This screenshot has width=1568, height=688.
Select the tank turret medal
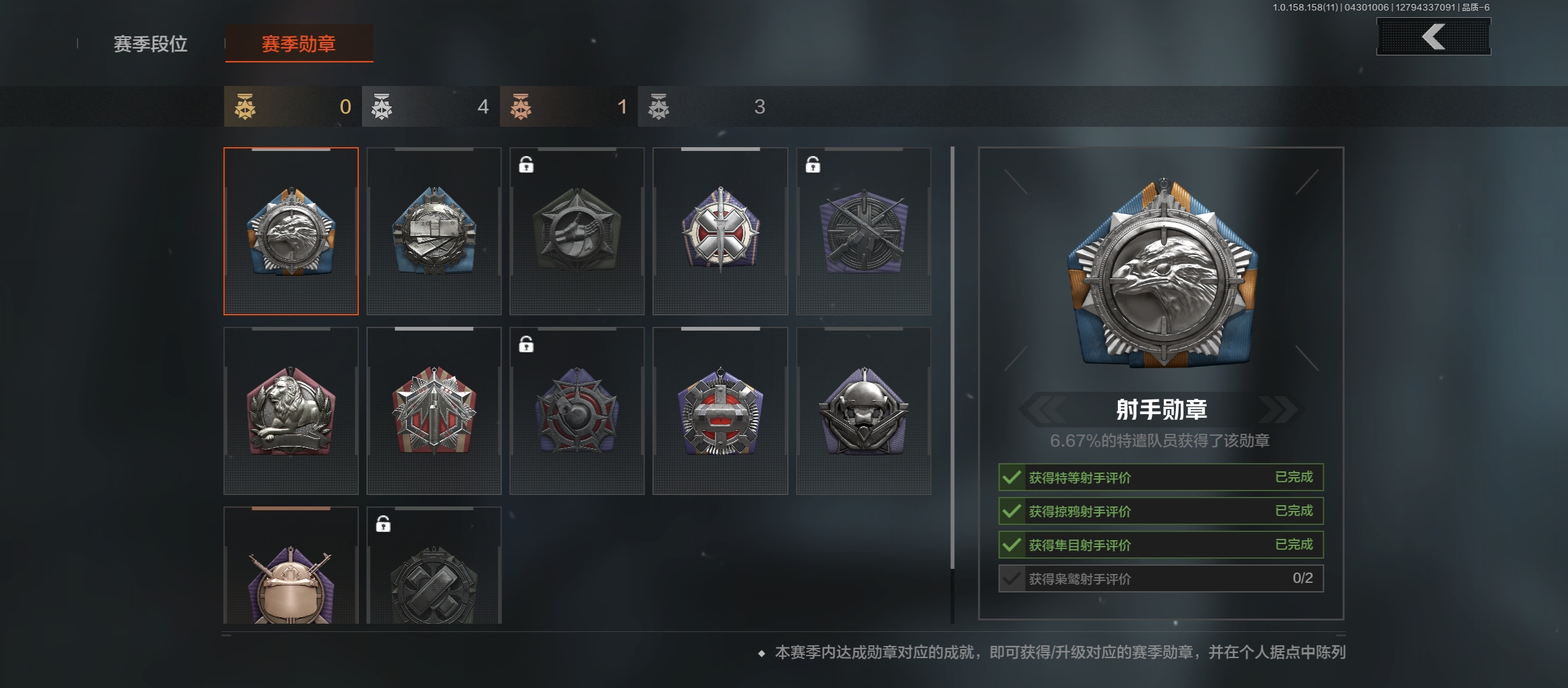click(x=720, y=411)
